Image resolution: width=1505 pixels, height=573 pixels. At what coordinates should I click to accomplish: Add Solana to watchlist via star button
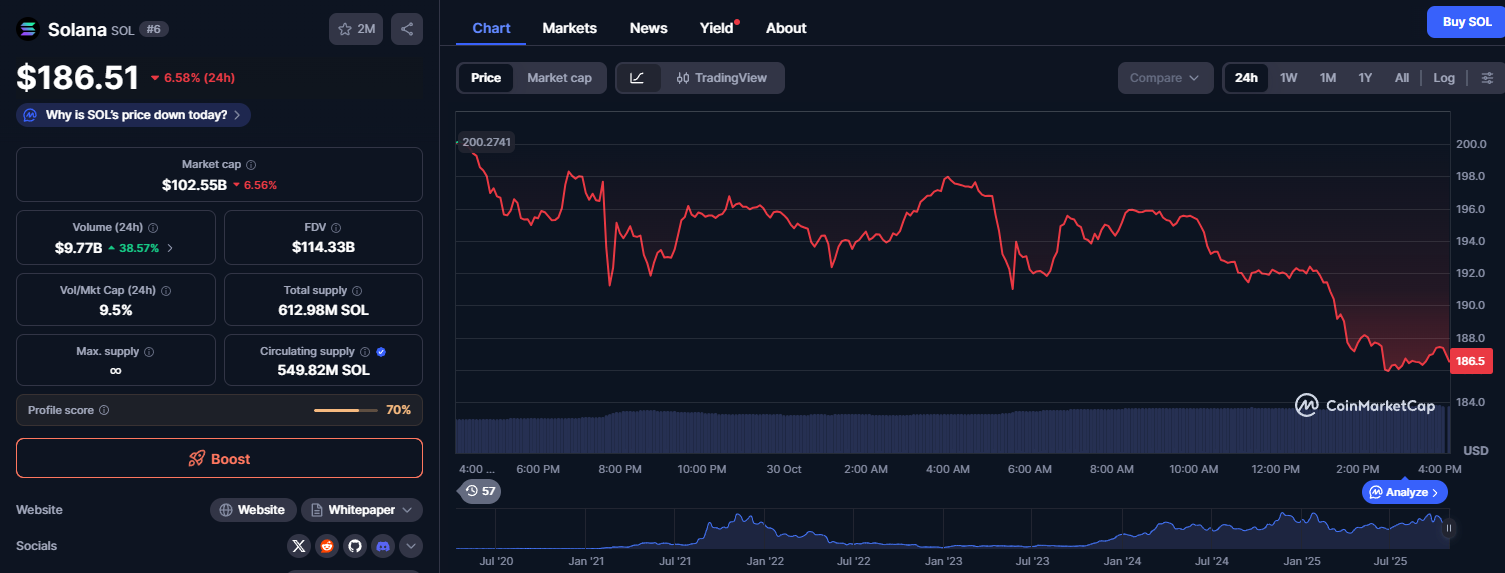coord(356,29)
